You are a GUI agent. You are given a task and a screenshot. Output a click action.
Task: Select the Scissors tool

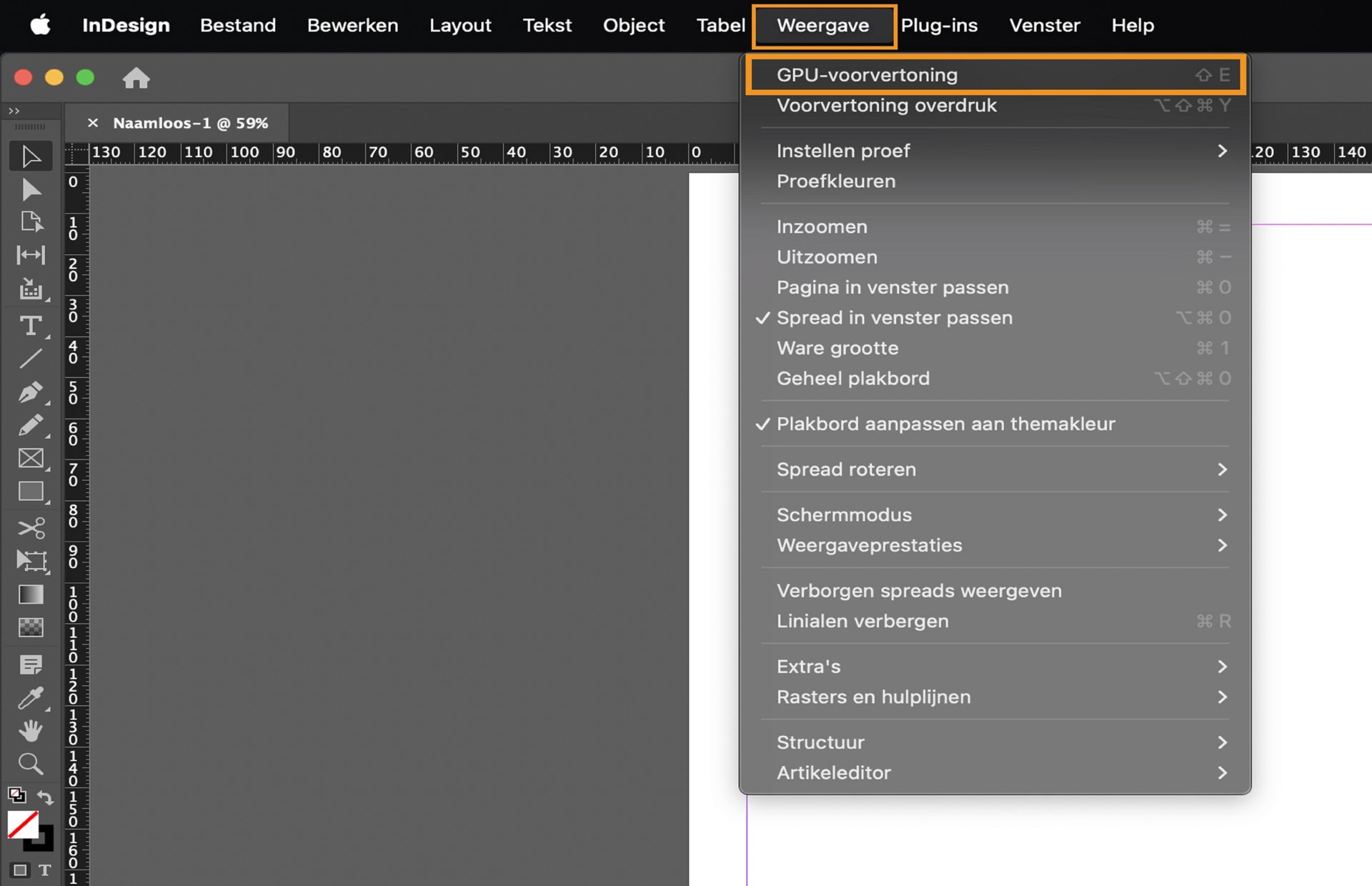click(30, 528)
